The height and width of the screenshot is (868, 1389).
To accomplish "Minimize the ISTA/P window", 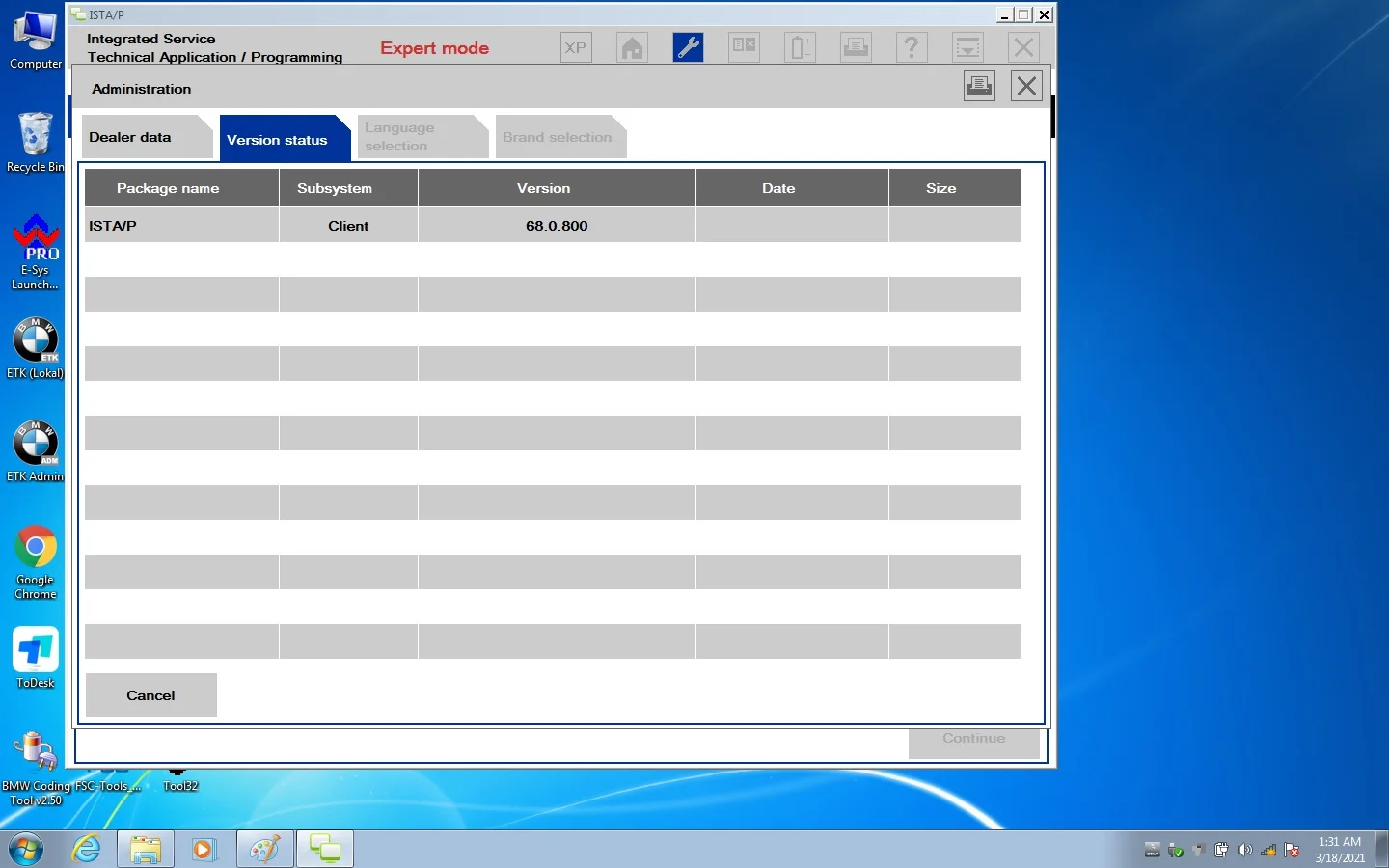I will pos(1005,14).
